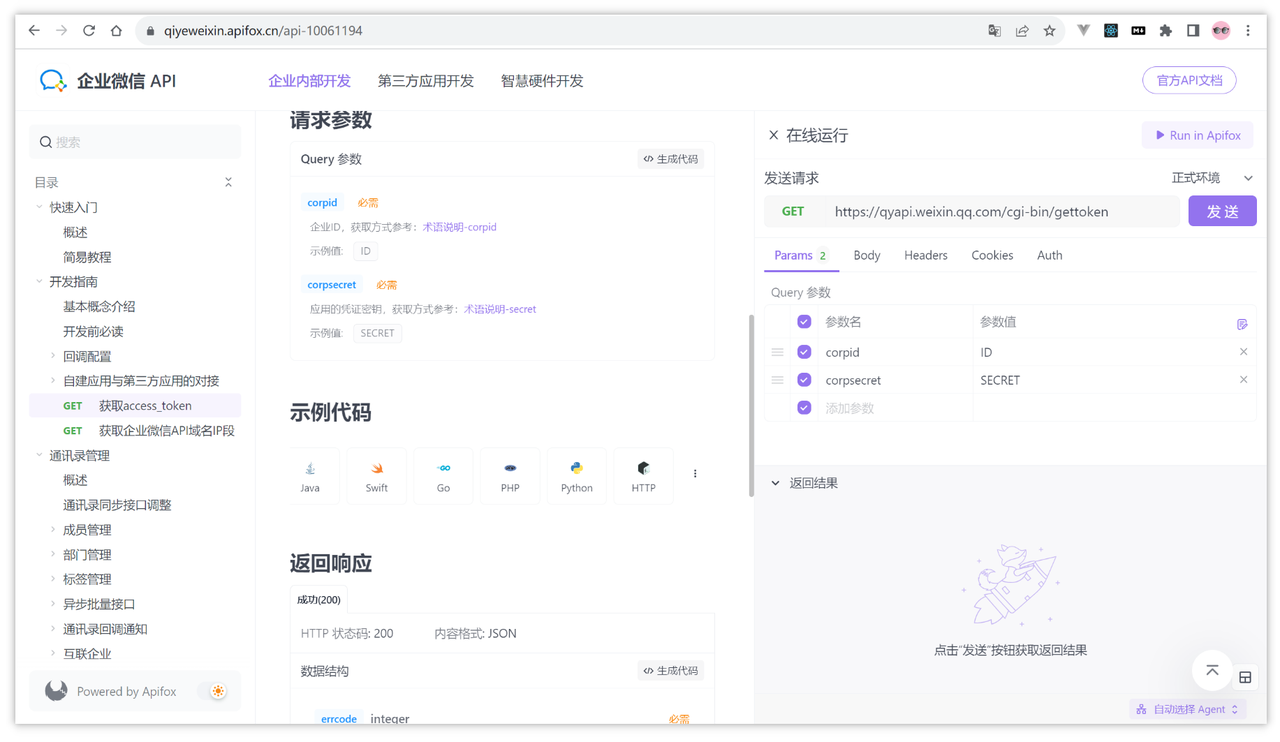Select the Go code sample icon
Screen dimensions: 1280x742
pyautogui.click(x=443, y=476)
